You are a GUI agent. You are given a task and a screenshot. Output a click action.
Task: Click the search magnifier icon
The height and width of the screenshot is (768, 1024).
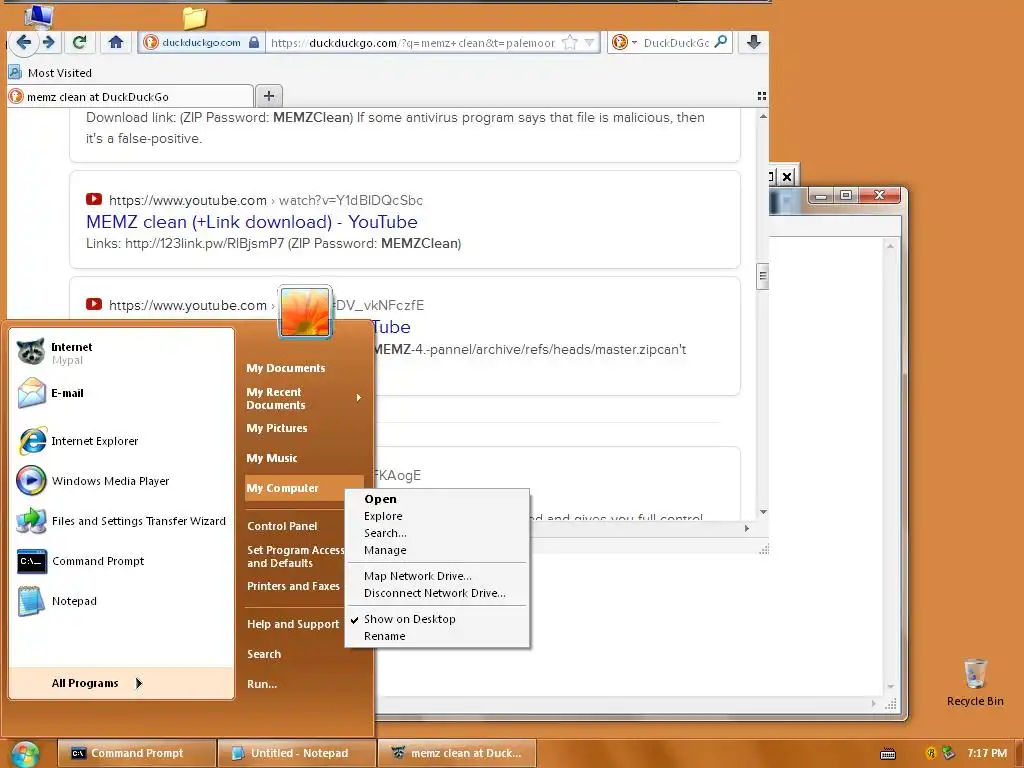tap(720, 42)
